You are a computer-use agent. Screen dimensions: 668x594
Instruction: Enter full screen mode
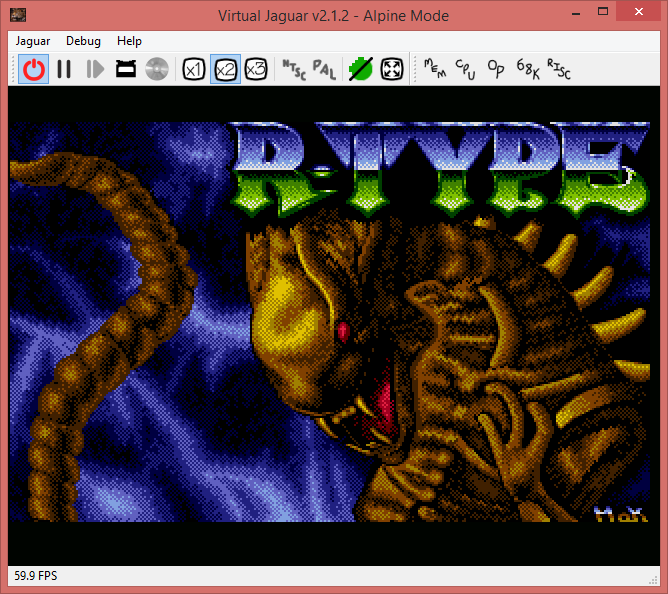(391, 69)
